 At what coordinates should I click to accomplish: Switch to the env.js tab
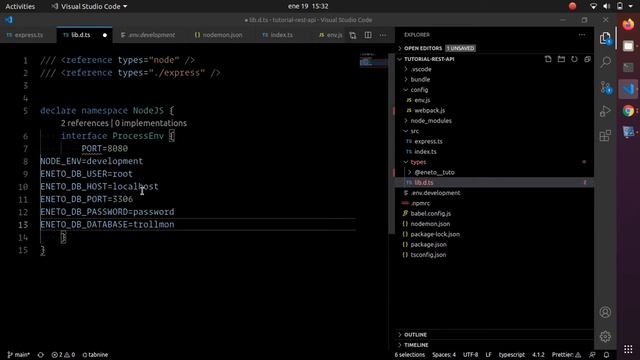point(331,35)
